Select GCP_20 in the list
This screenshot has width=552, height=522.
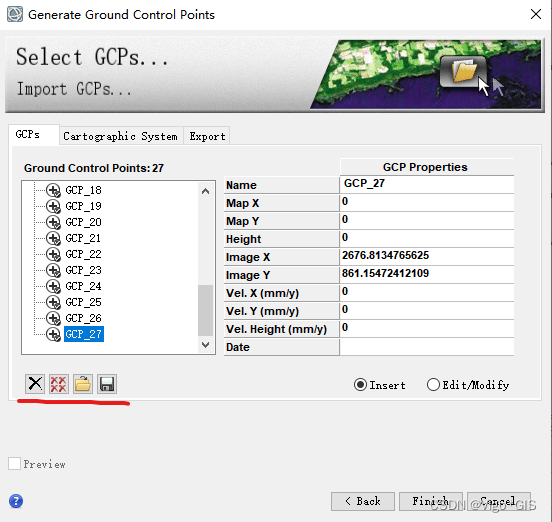click(x=83, y=222)
